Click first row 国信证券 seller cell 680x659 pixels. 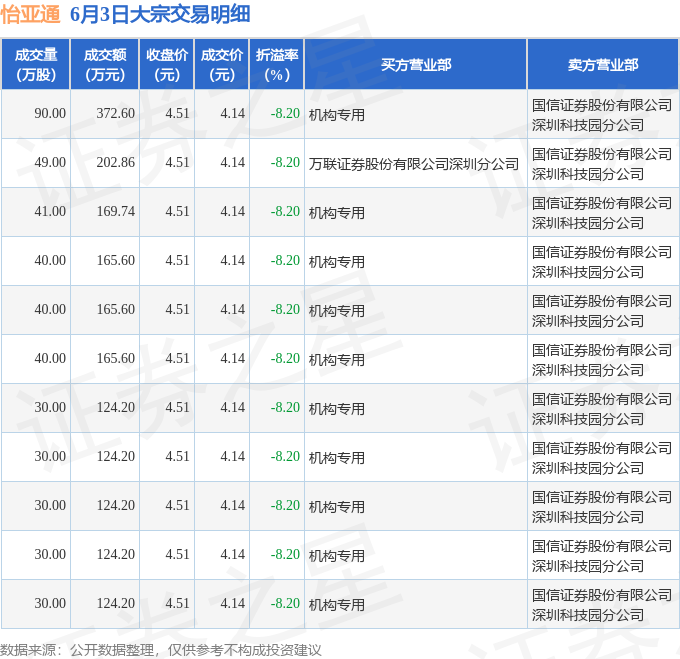[602, 115]
